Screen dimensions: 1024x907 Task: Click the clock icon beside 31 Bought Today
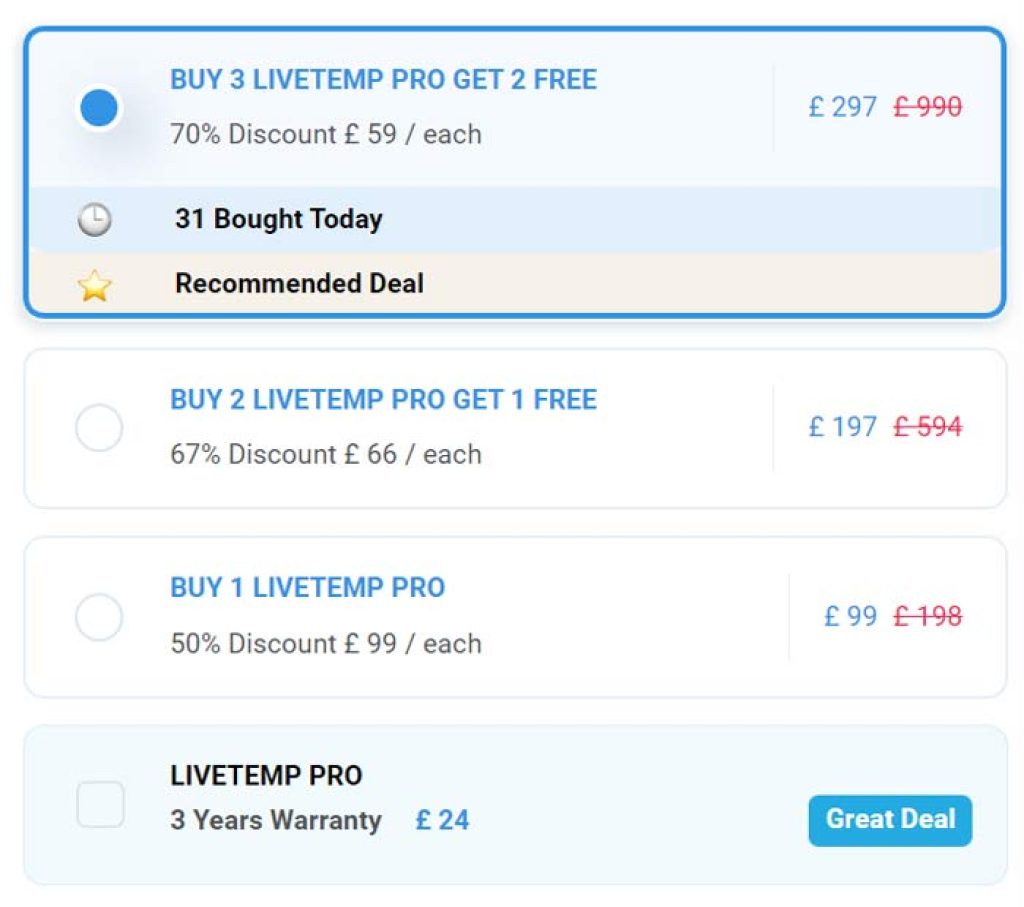(95, 218)
